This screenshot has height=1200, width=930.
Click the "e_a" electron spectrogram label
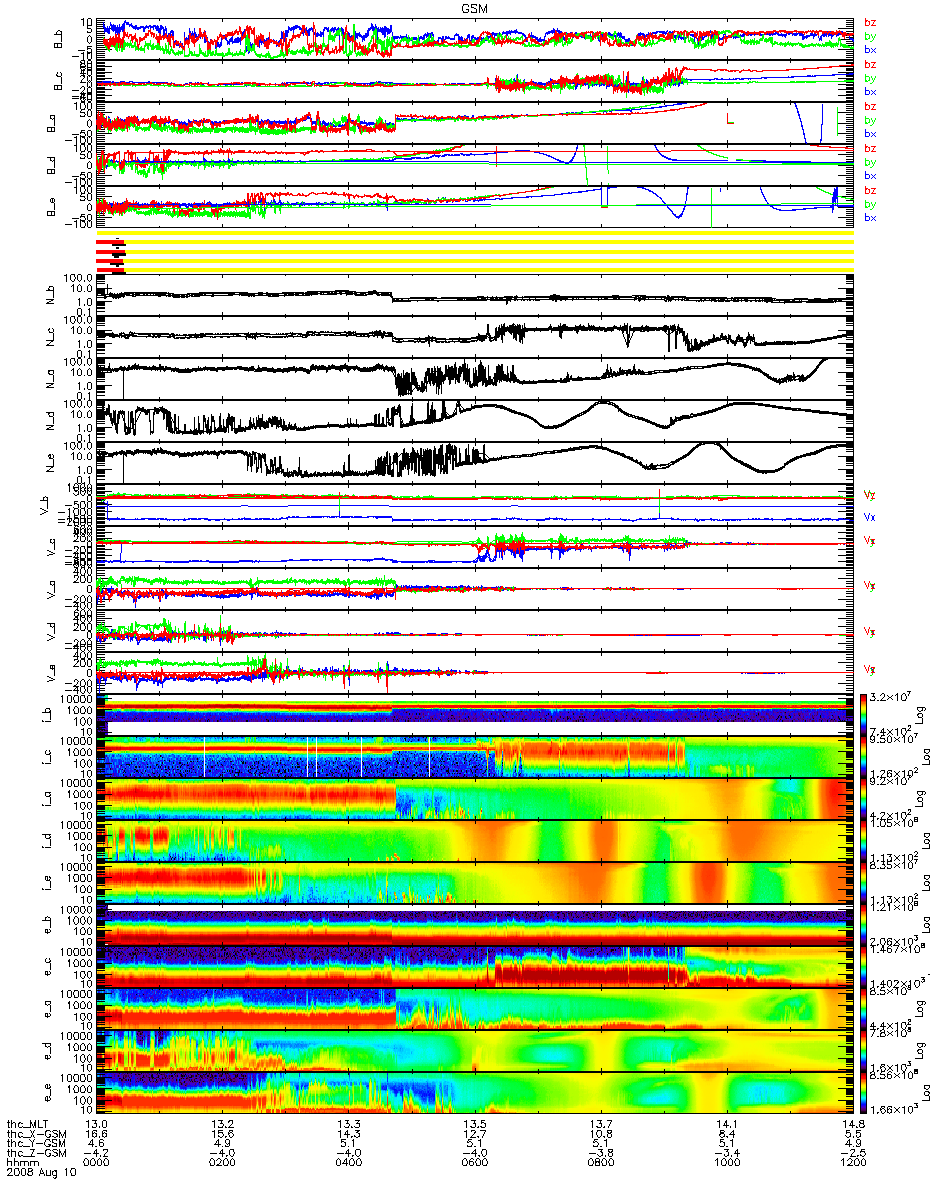[46, 1009]
